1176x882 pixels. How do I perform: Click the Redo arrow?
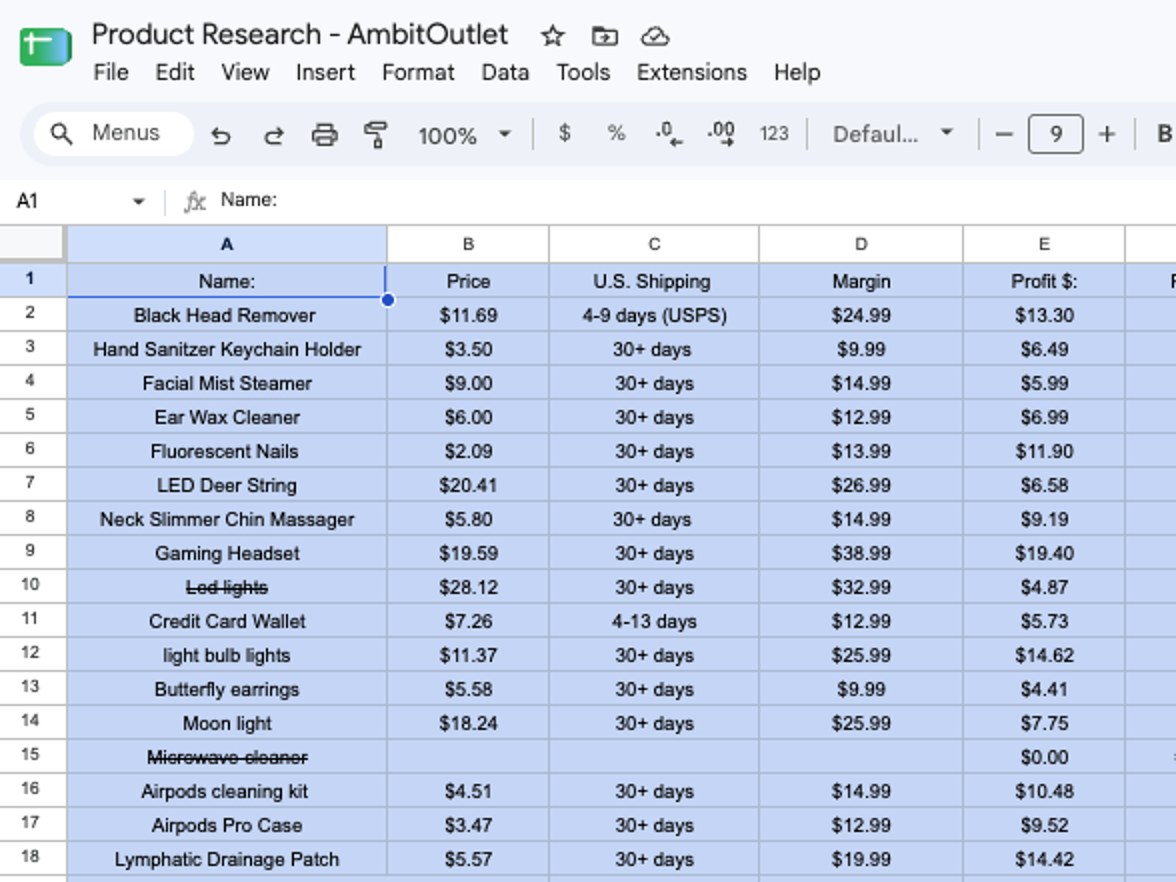[x=274, y=135]
